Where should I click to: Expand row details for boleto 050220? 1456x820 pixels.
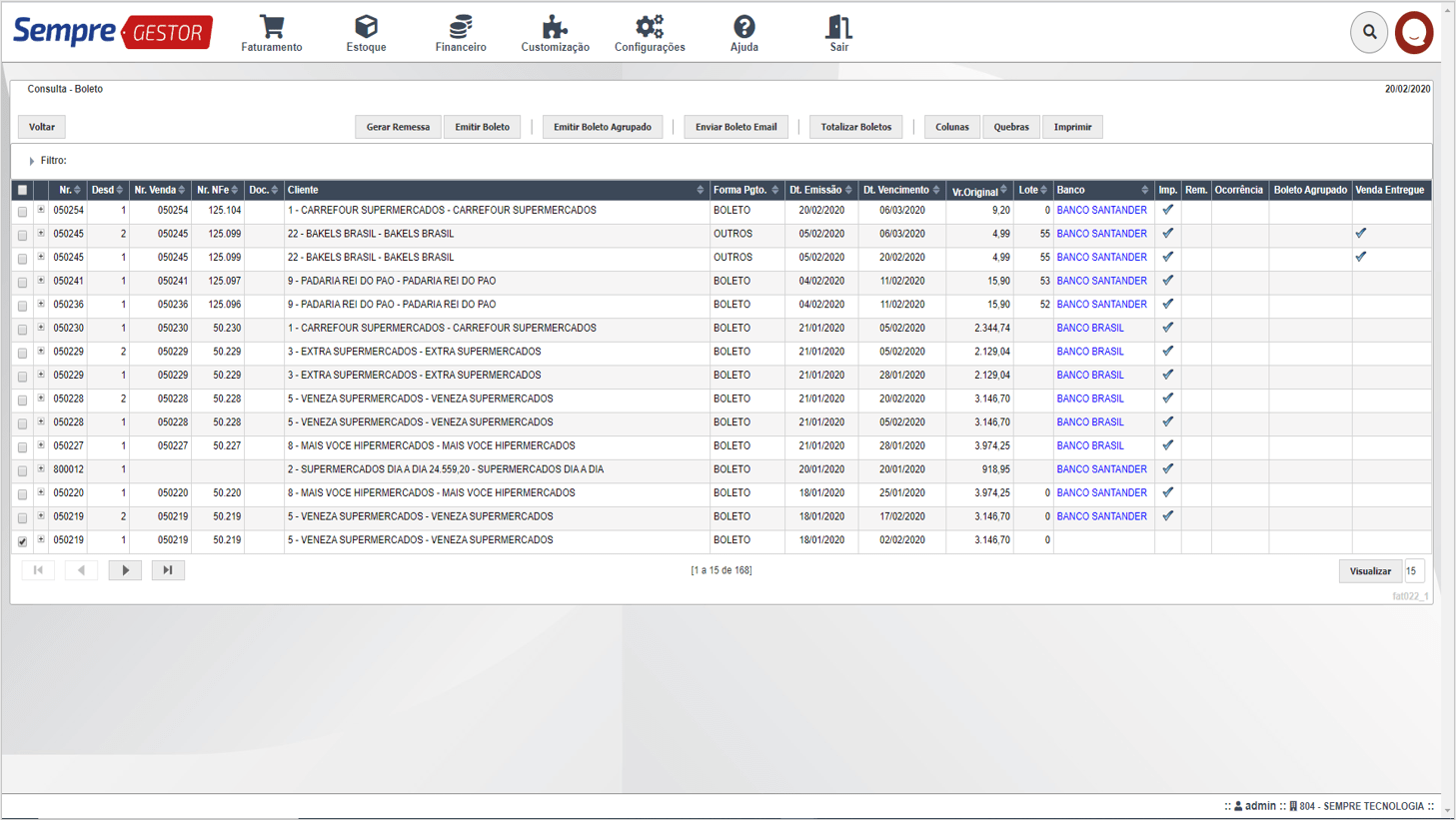(41, 492)
